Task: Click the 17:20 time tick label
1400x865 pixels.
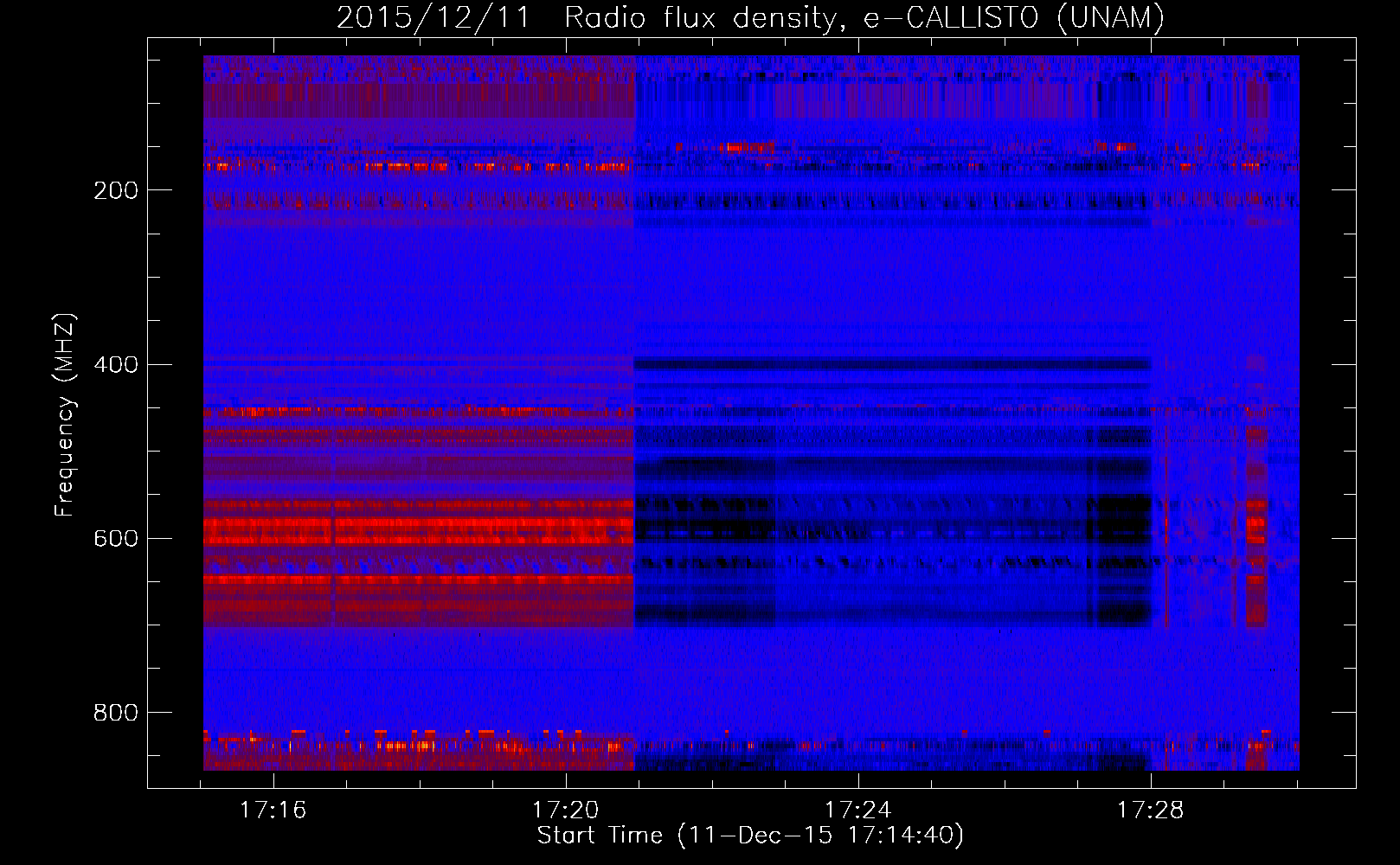Action: click(566, 811)
